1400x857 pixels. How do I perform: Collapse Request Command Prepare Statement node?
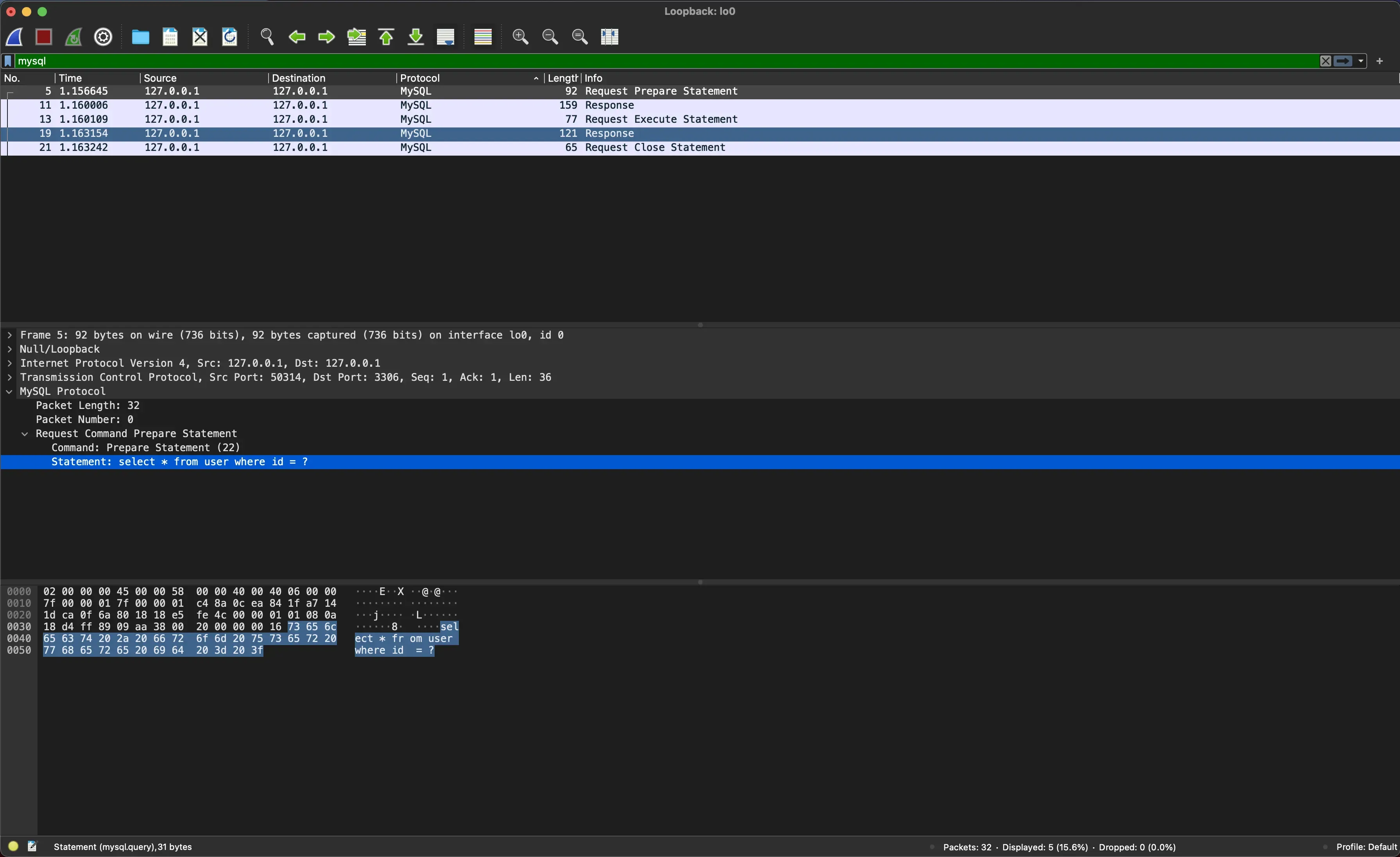click(x=25, y=434)
